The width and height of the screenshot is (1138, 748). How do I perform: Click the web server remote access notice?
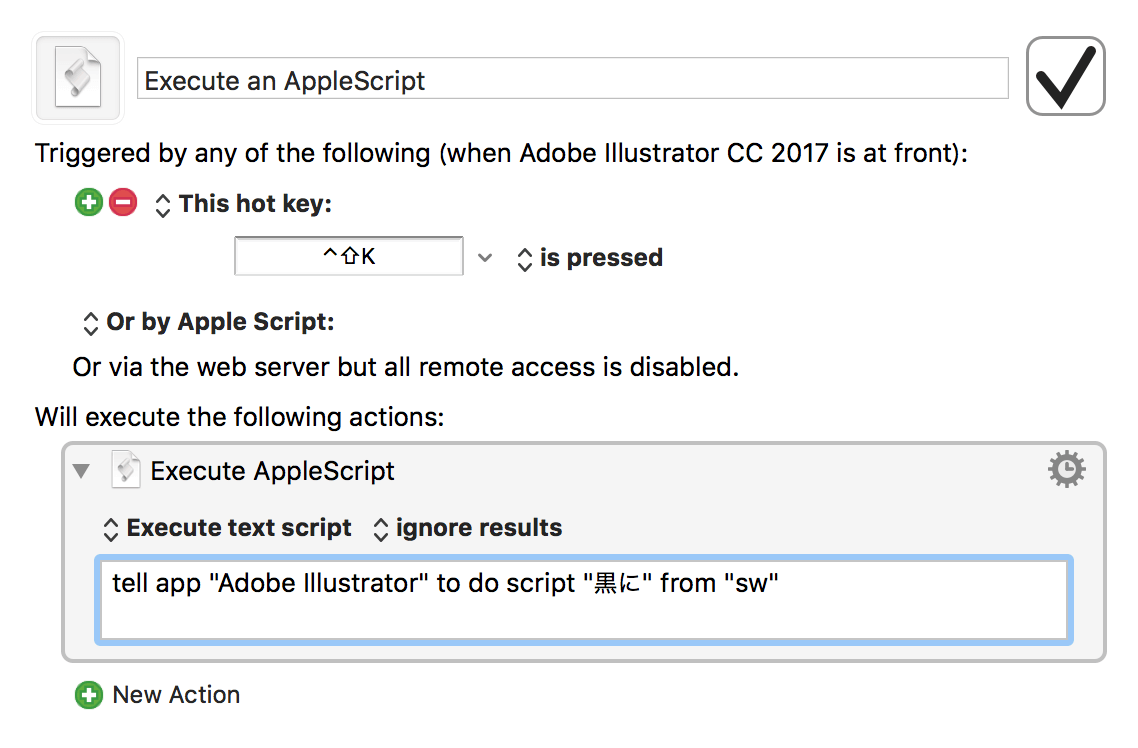406,367
